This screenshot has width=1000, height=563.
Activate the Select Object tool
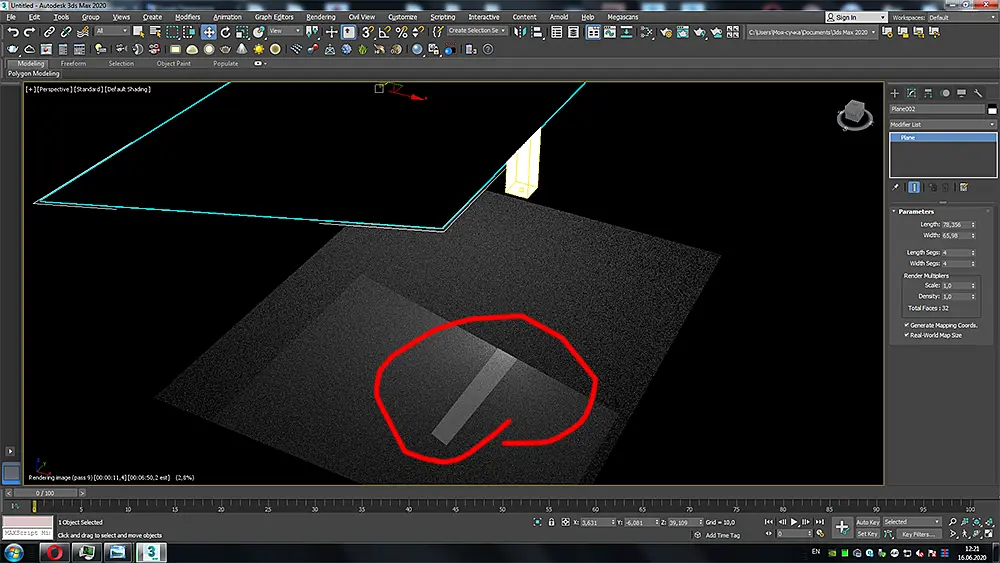[138, 31]
